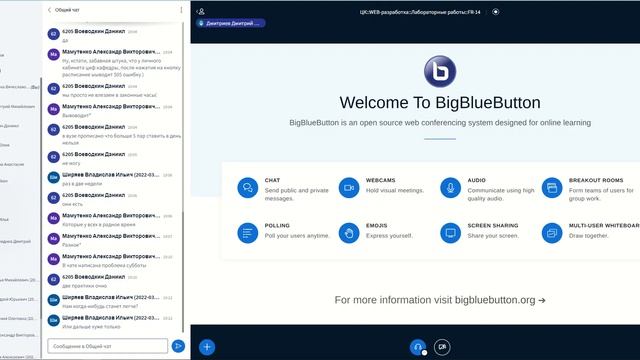Click the slide subtitle about online learning
The height and width of the screenshot is (360, 640).
[x=440, y=123]
